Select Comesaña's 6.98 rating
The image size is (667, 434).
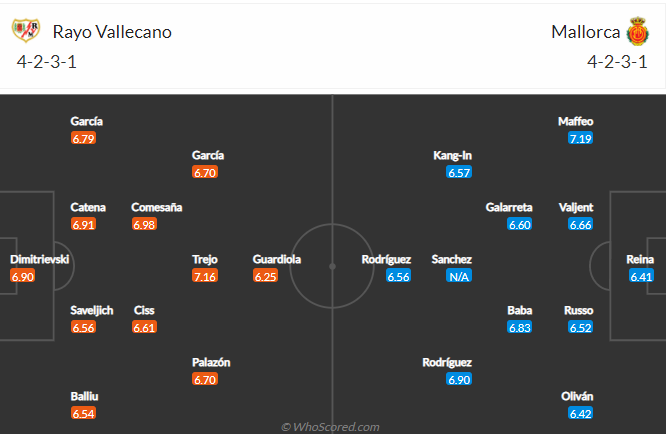[x=144, y=224]
